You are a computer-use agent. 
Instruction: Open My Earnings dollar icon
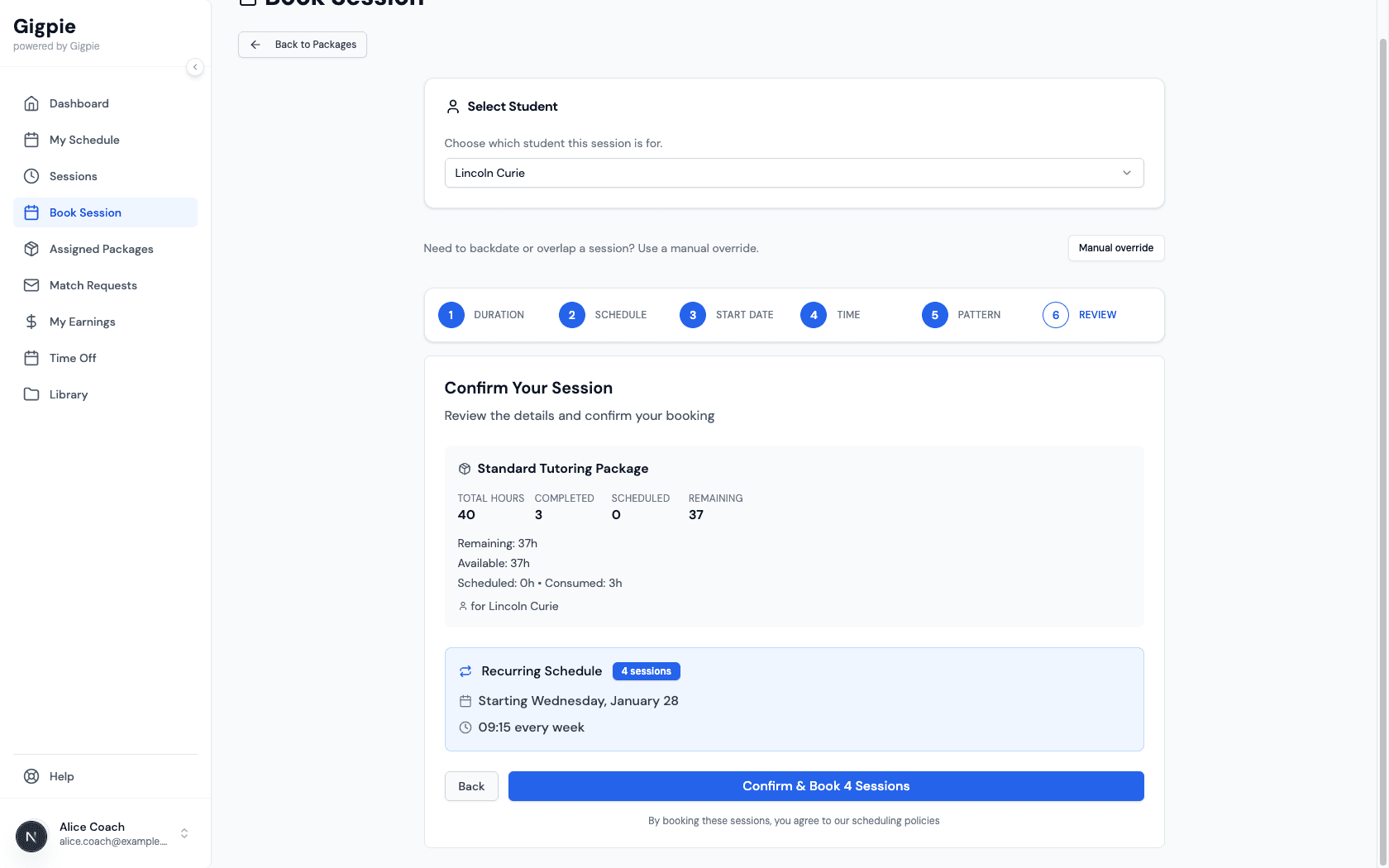pos(31,322)
